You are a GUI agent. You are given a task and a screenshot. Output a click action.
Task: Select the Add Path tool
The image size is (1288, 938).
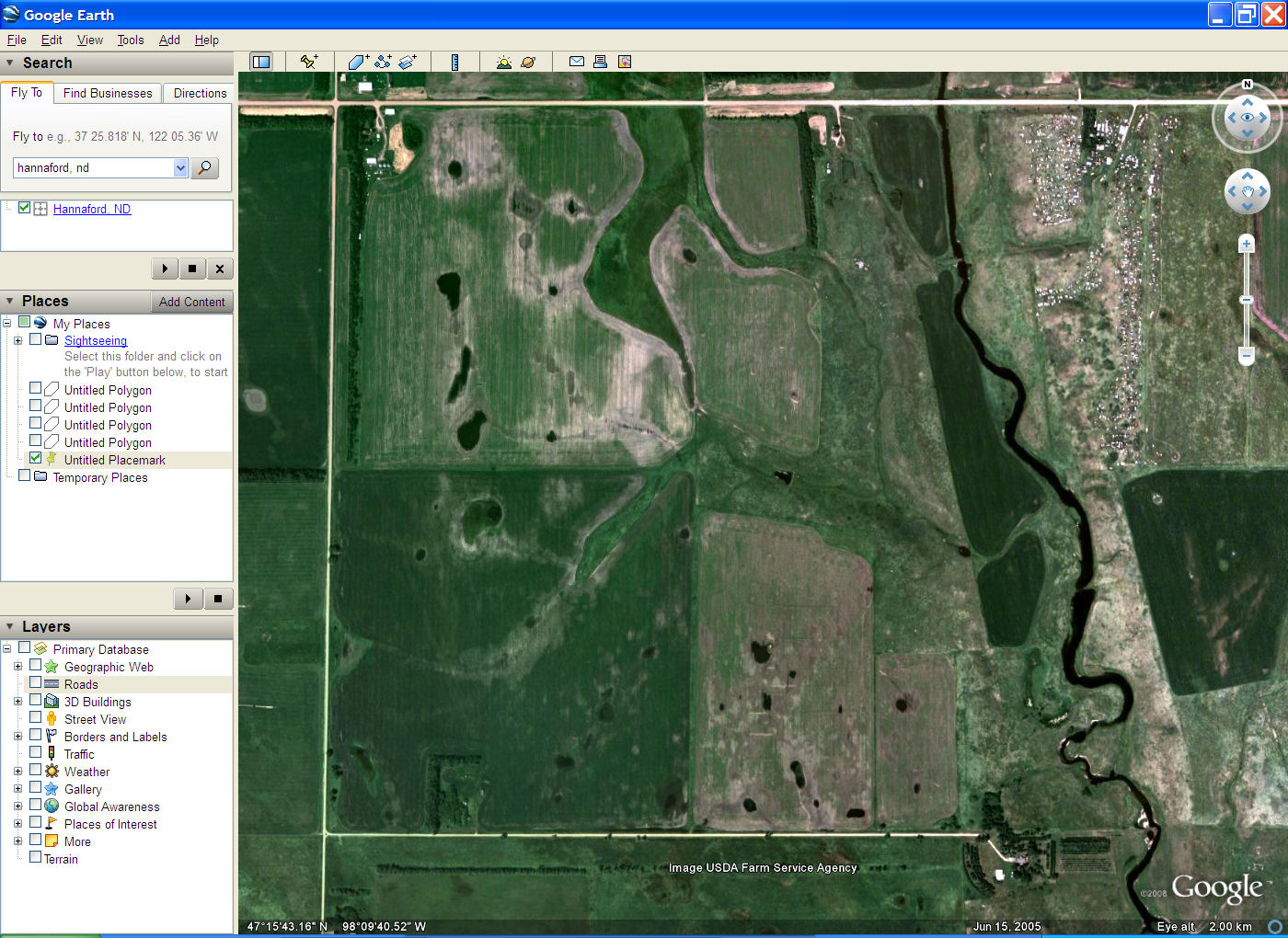click(x=383, y=62)
